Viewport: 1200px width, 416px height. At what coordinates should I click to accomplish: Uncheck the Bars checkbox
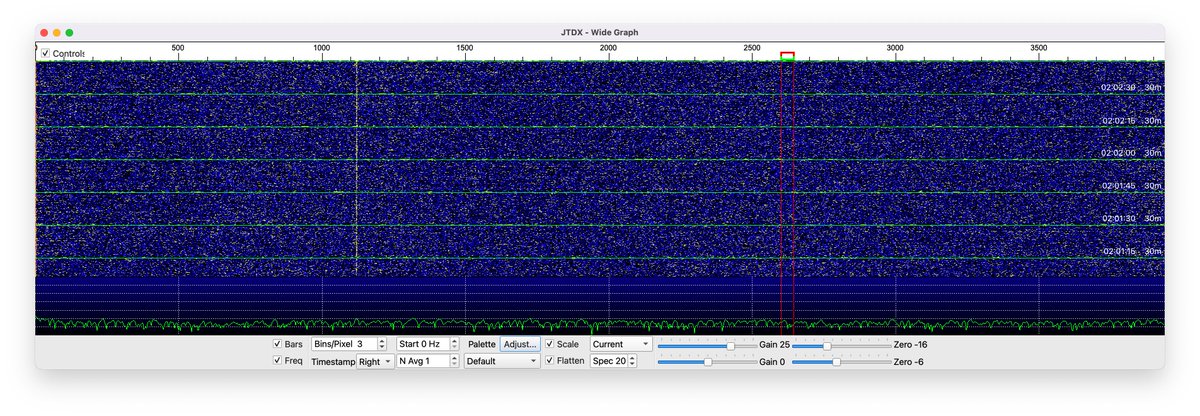tap(277, 344)
